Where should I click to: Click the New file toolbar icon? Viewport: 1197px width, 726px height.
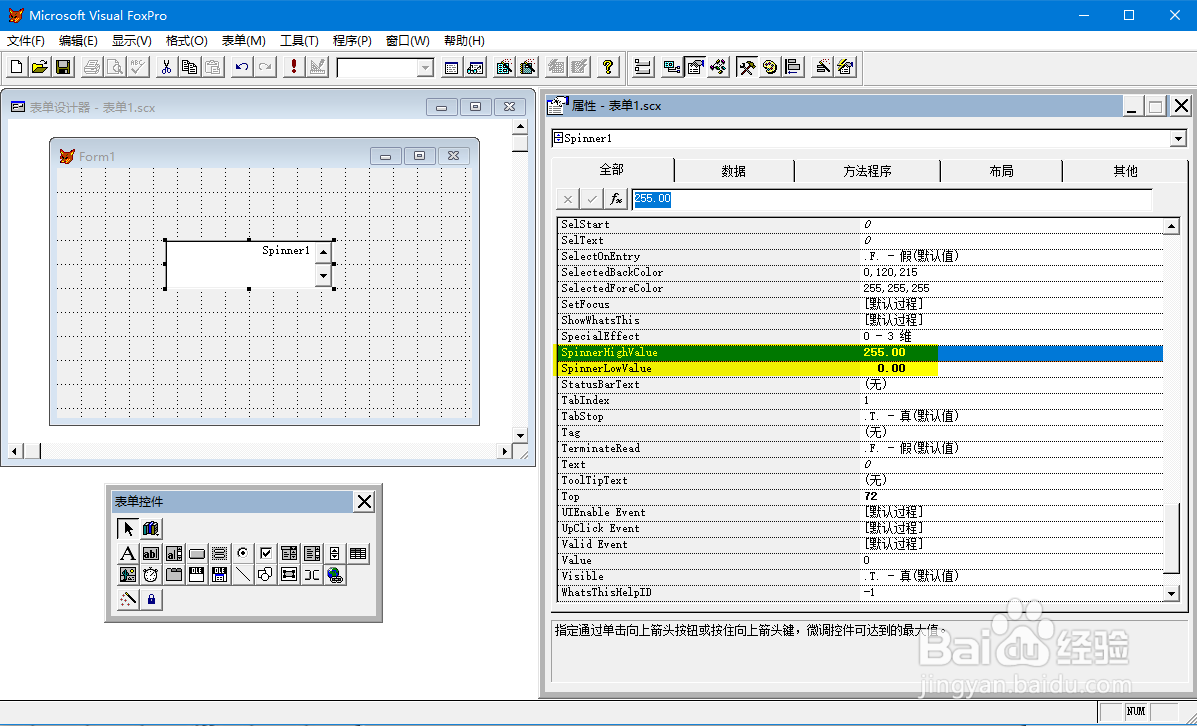tap(16, 67)
